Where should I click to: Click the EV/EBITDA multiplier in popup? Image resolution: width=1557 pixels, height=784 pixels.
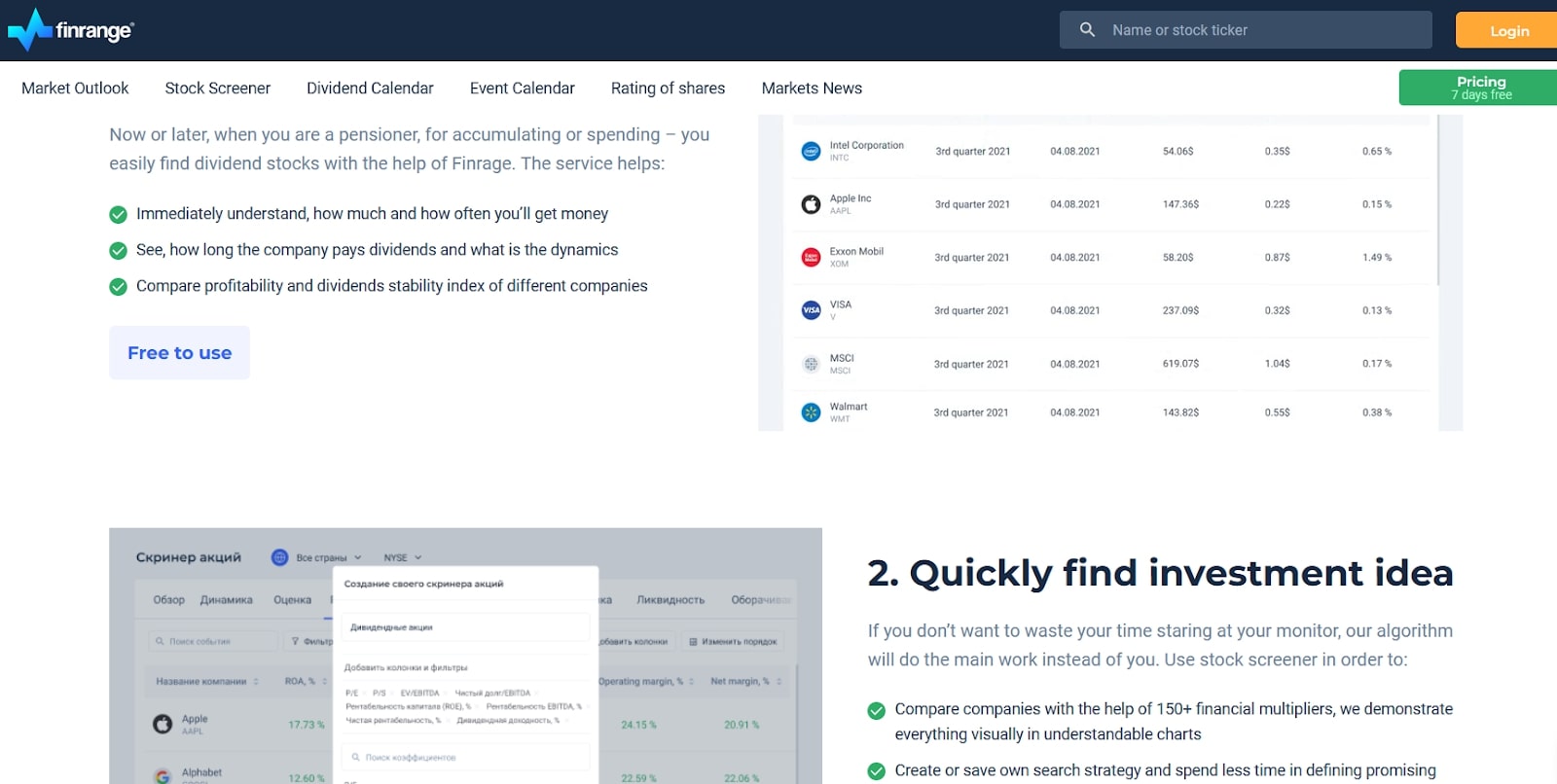point(419,694)
